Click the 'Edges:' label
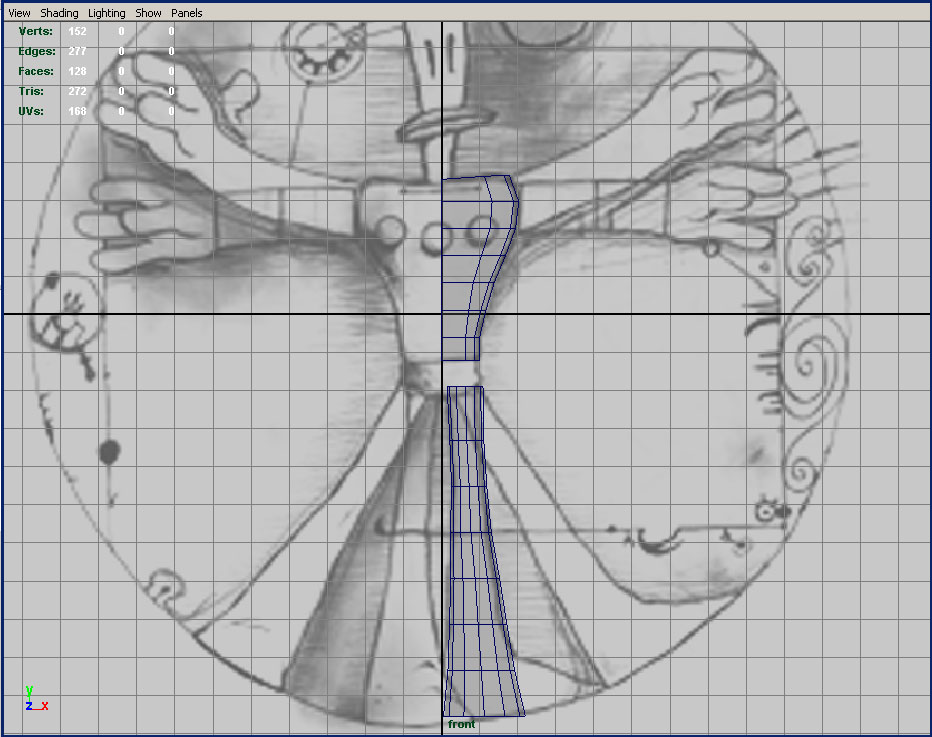Viewport: 932px width, 737px height. pos(37,51)
